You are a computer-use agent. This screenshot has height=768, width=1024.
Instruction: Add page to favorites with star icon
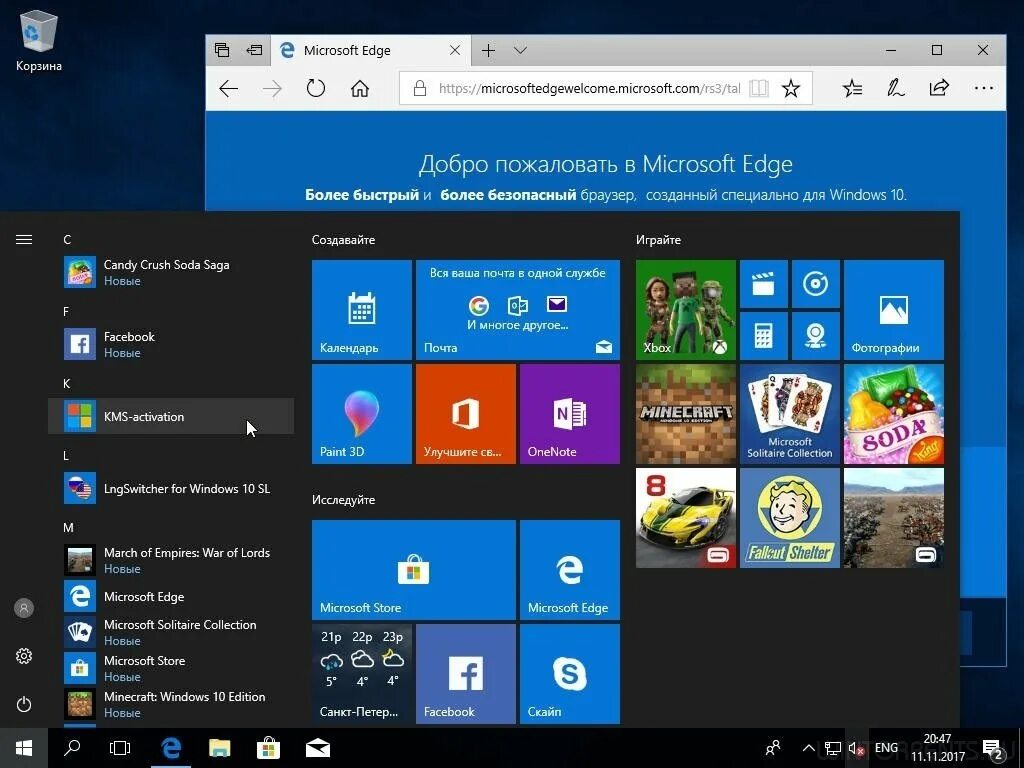(791, 88)
